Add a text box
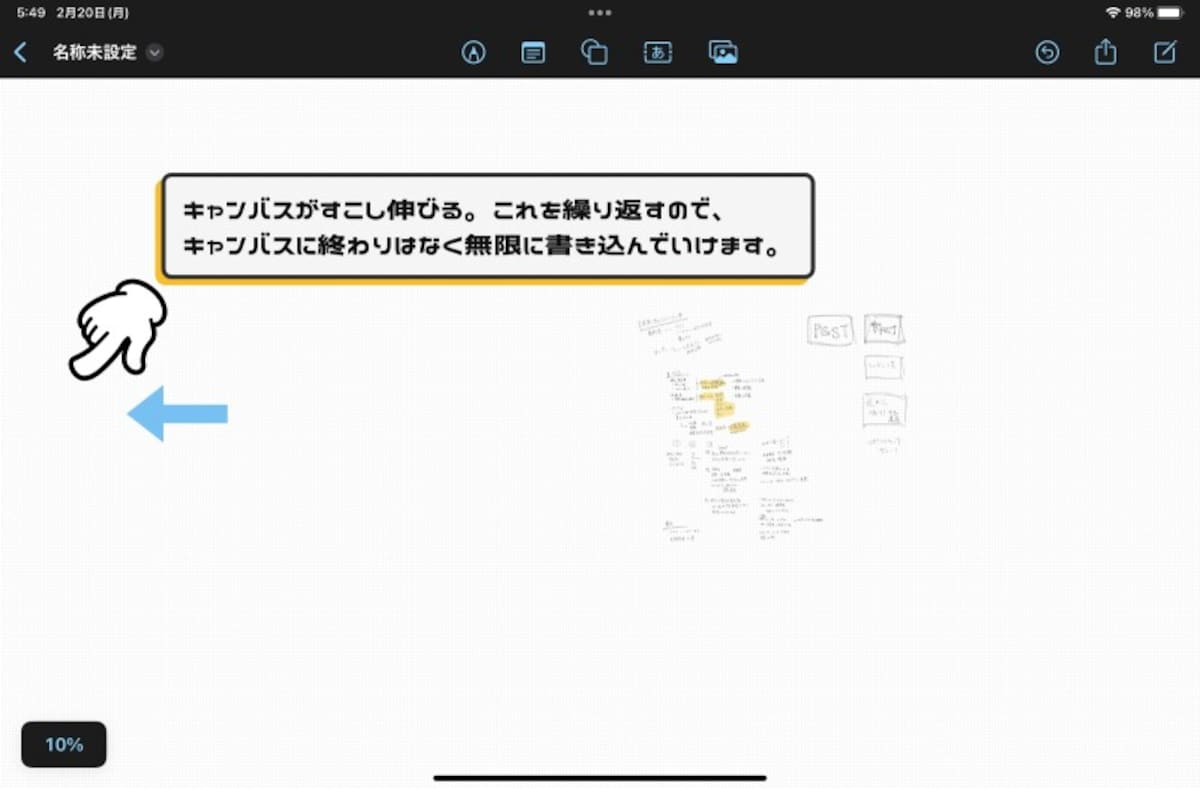The image size is (1200, 789). pos(657,53)
